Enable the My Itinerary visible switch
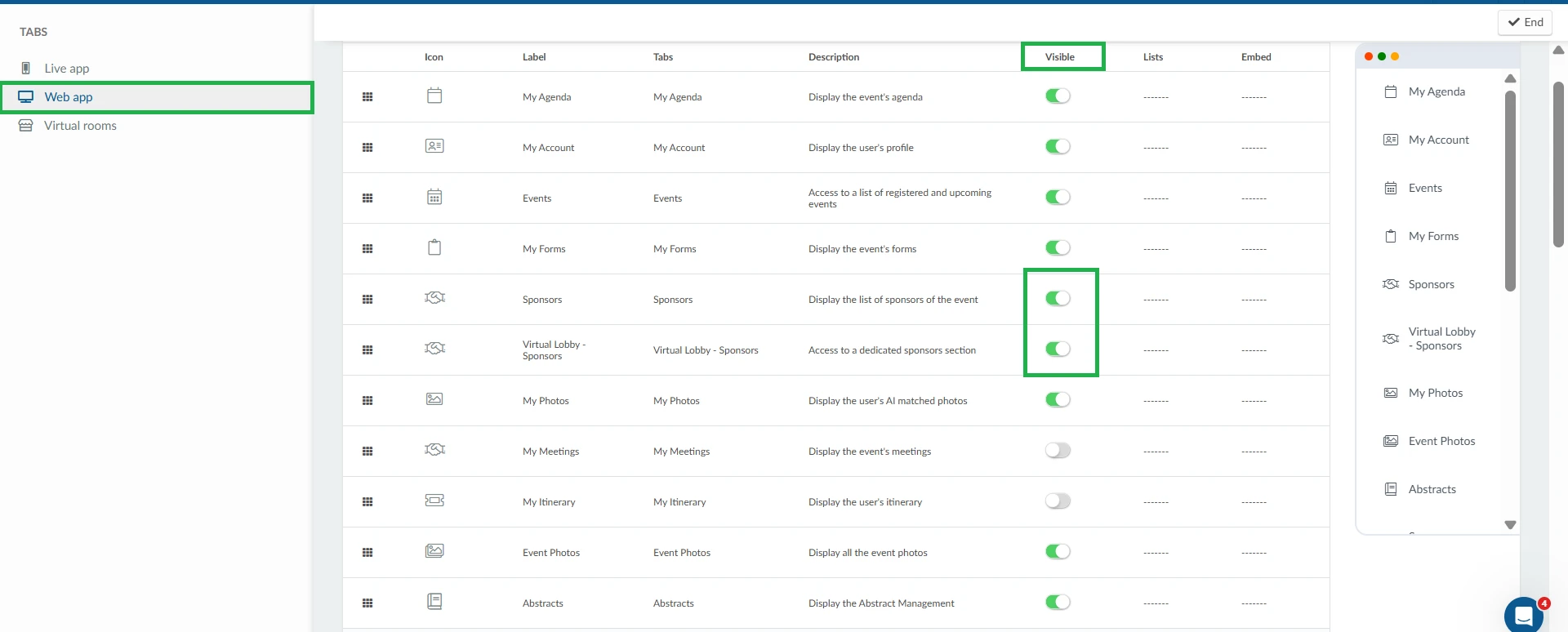 1058,501
